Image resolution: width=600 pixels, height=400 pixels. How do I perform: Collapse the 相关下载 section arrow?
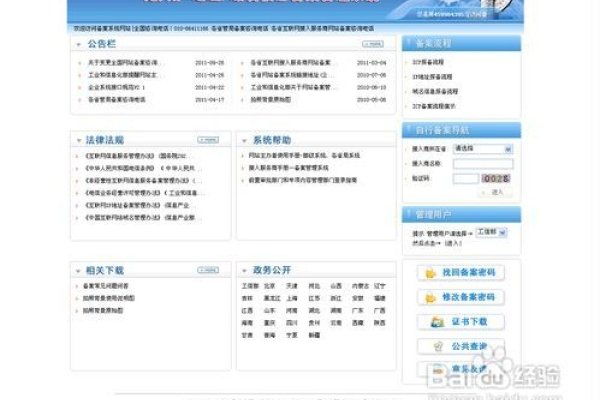pyautogui.click(x=78, y=271)
